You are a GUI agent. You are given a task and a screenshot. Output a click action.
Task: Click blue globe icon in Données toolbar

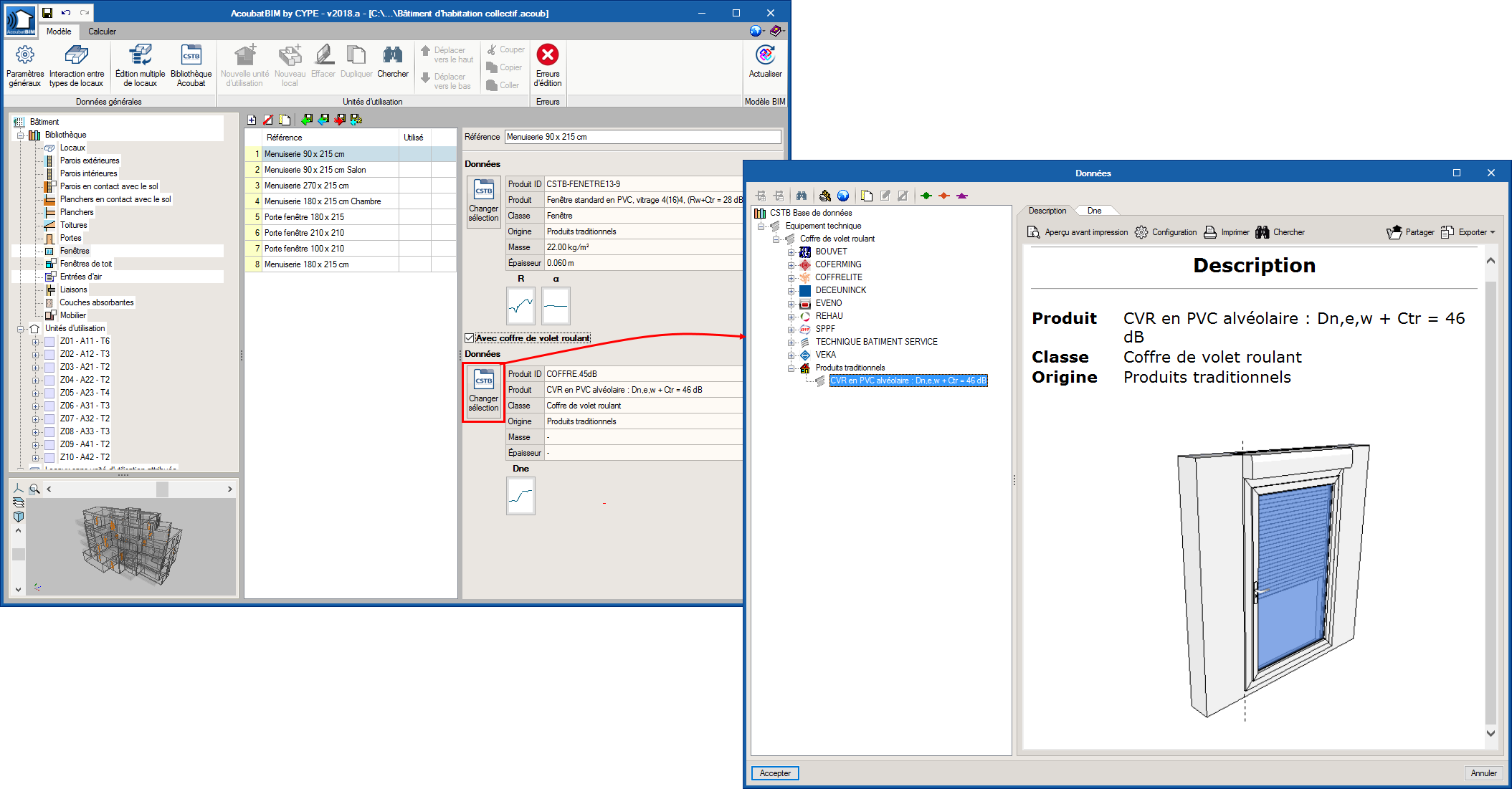click(843, 196)
